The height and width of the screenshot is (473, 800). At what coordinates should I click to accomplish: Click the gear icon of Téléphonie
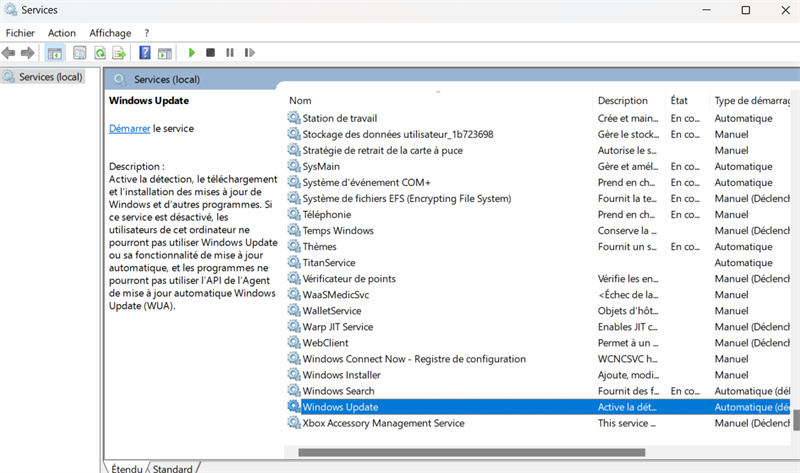pos(294,214)
